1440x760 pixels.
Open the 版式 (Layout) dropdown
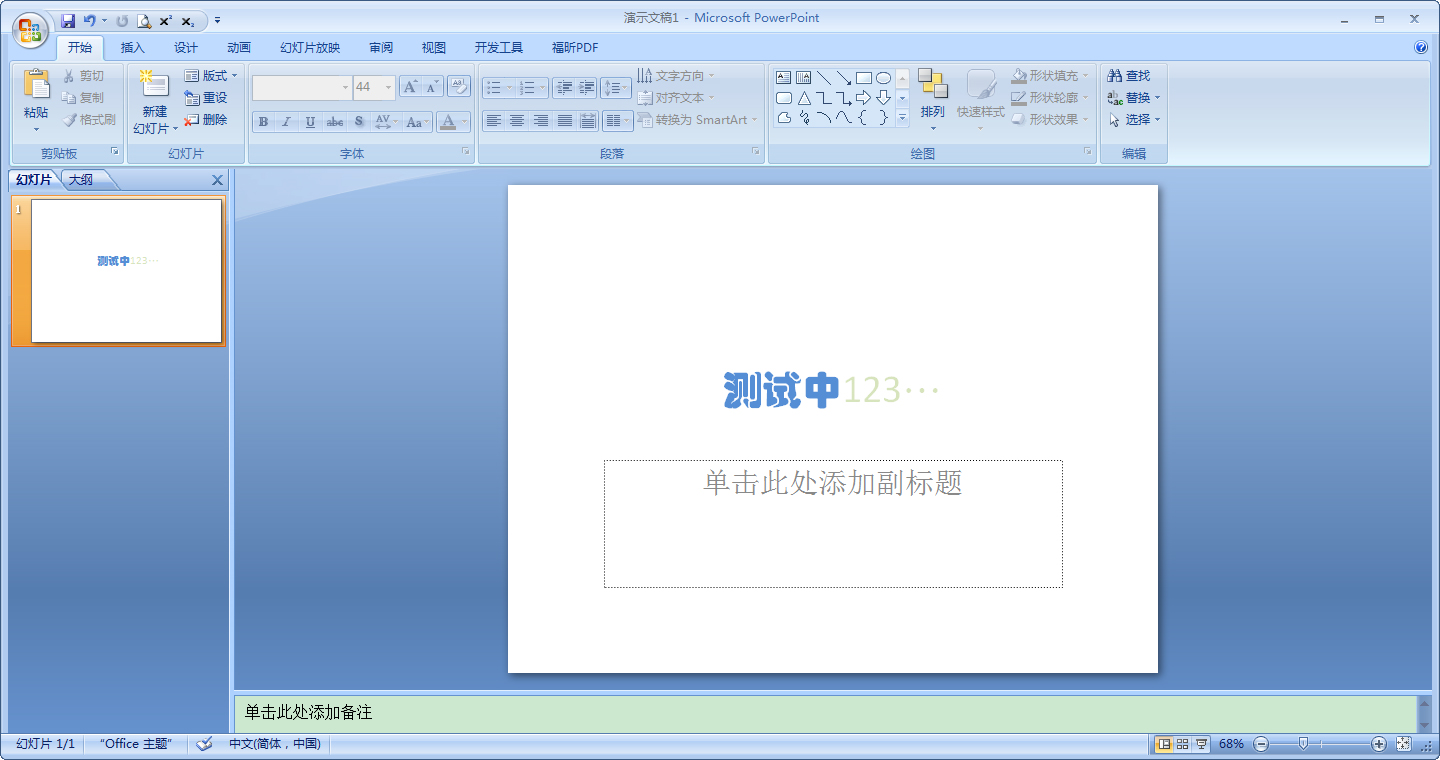[x=212, y=75]
